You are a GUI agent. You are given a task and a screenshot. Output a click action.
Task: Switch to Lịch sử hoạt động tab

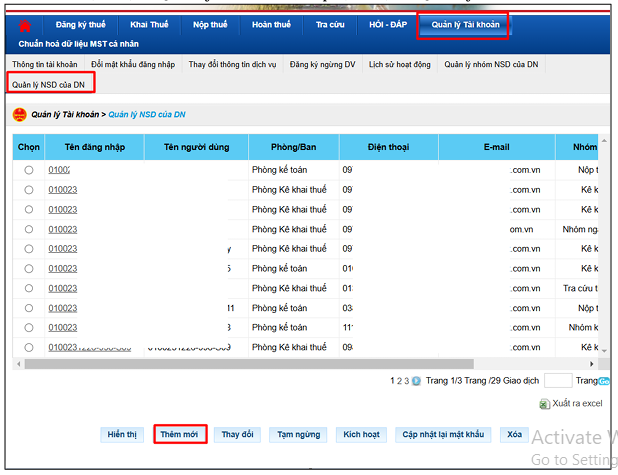coord(400,64)
